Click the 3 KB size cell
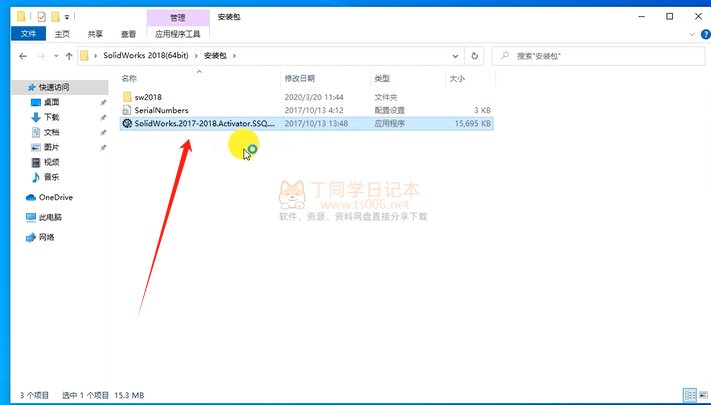711x405 pixels. click(x=482, y=110)
